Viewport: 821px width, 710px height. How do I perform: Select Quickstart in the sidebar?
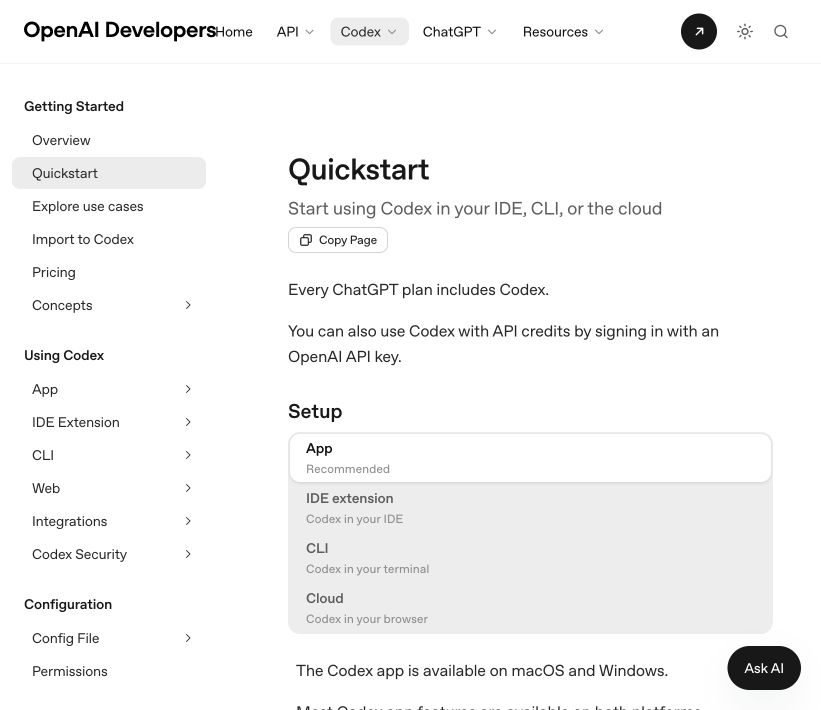[x=109, y=173]
